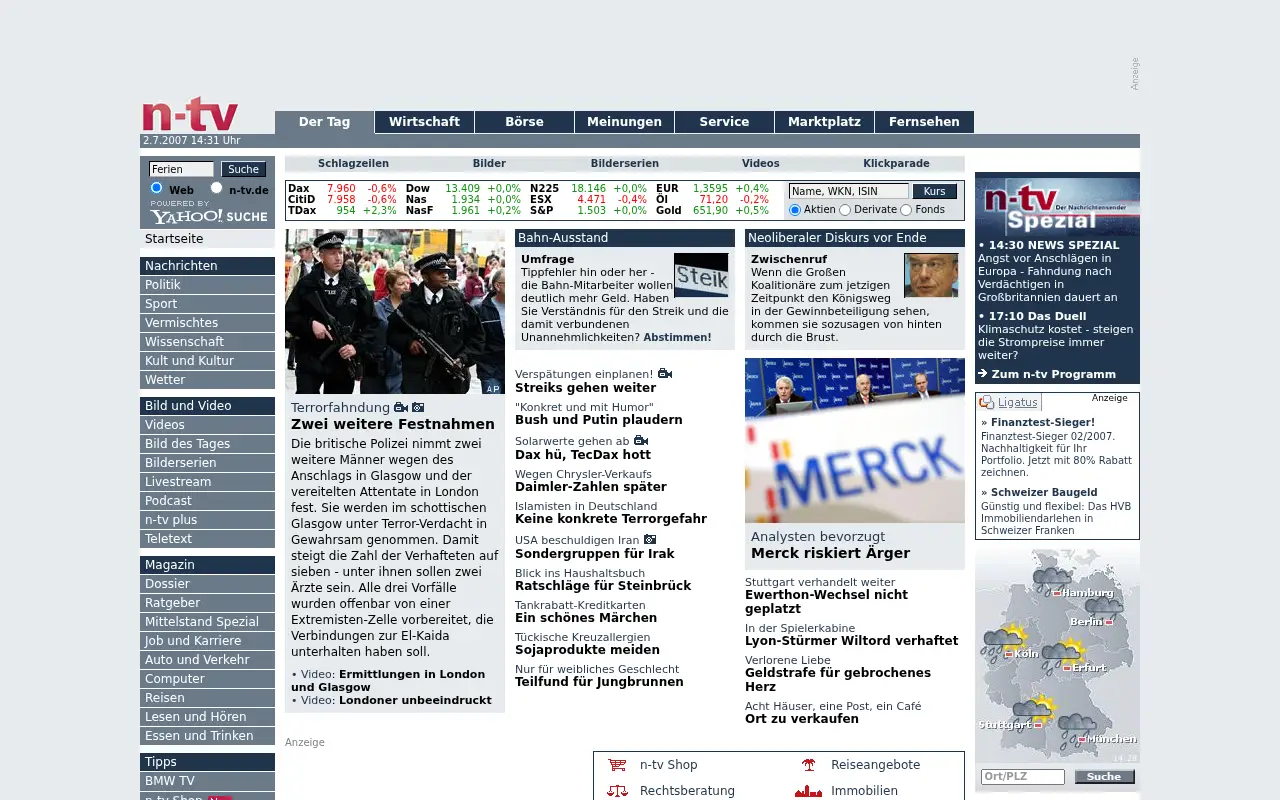The image size is (1280, 800).
Task: Click the Ort/PLZ weather input field
Action: [1022, 777]
